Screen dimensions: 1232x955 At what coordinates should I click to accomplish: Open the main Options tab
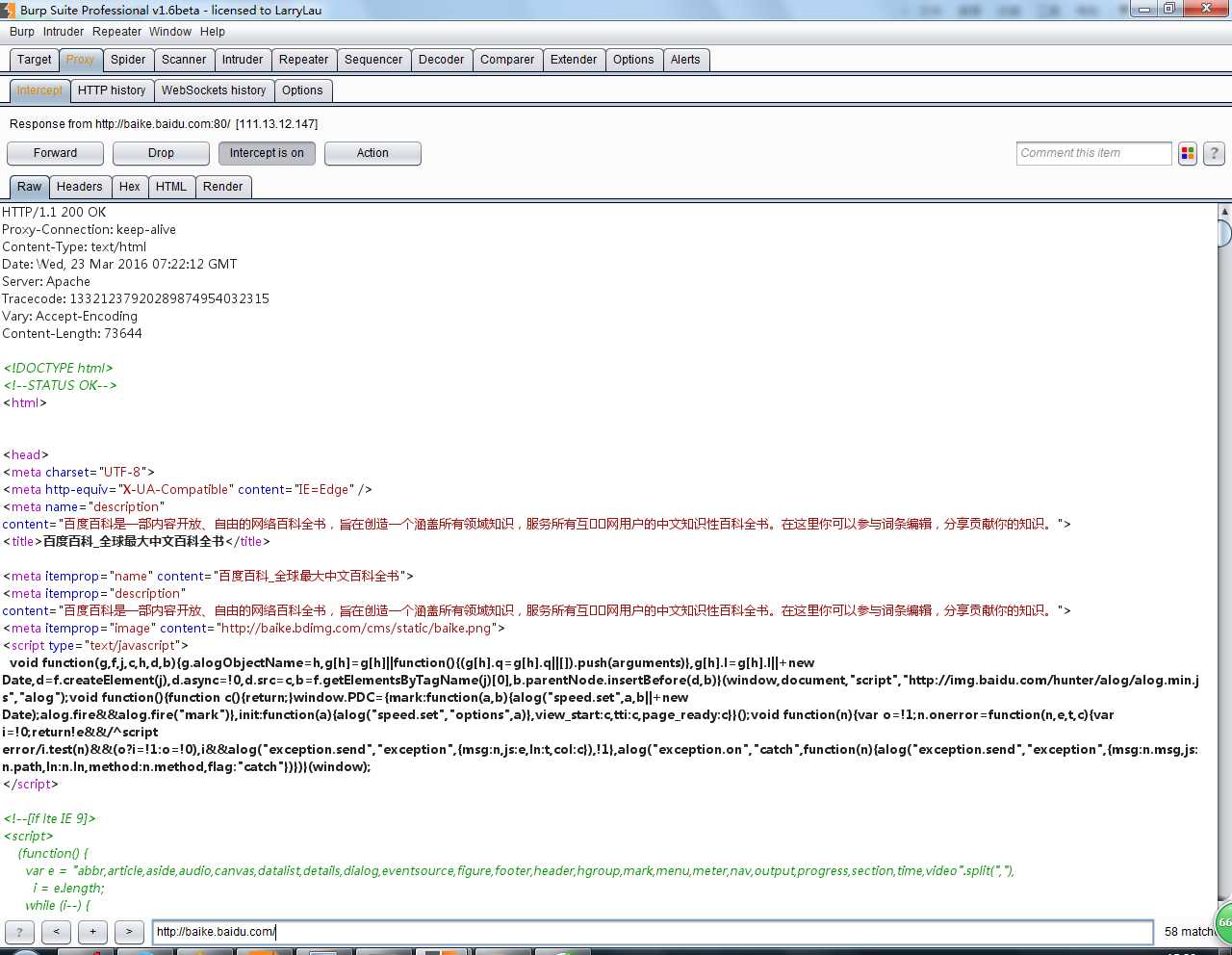(x=633, y=60)
